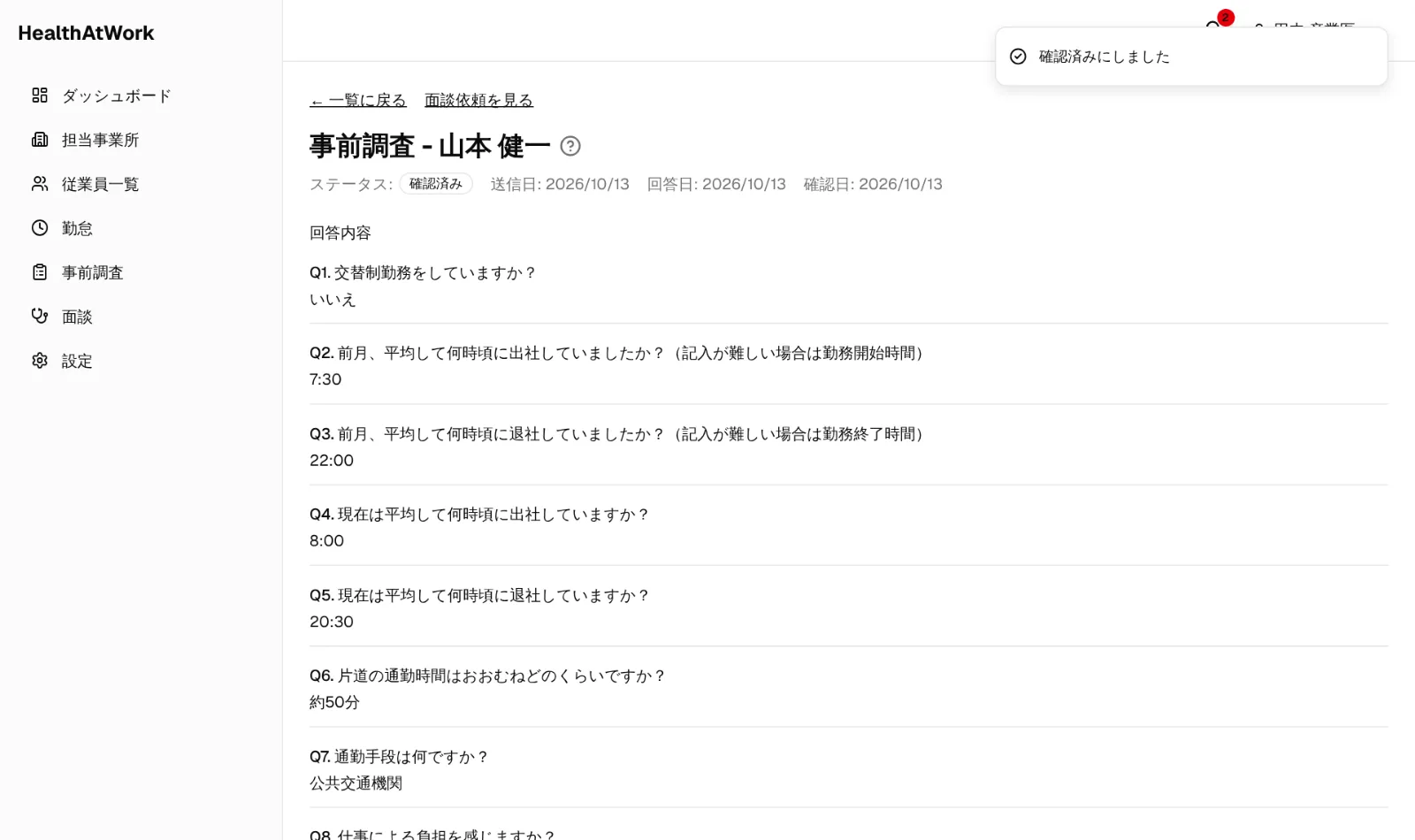Click the 確認日: 2026/10/13 text

pos(873,184)
